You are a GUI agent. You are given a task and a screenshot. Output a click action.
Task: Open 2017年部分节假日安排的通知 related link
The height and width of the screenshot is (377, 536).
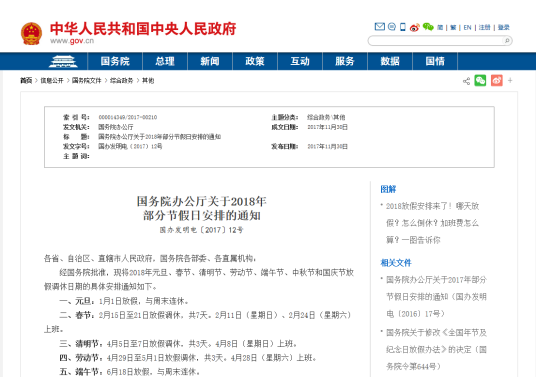point(436,297)
